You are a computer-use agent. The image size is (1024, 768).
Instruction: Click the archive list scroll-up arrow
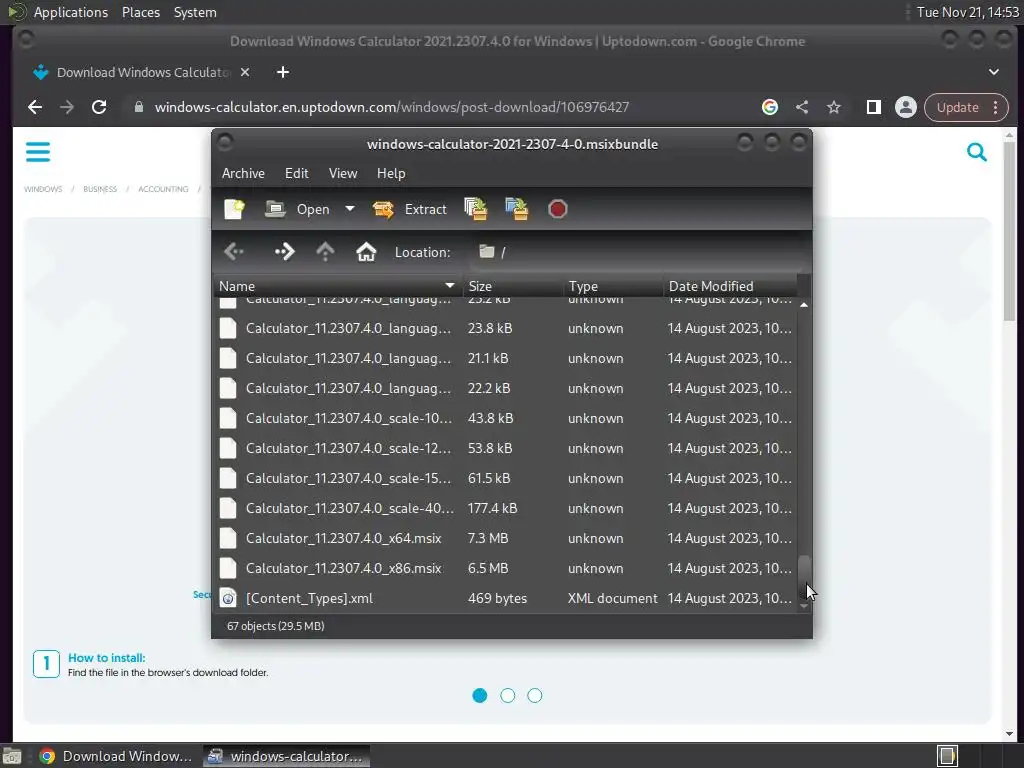pyautogui.click(x=804, y=305)
